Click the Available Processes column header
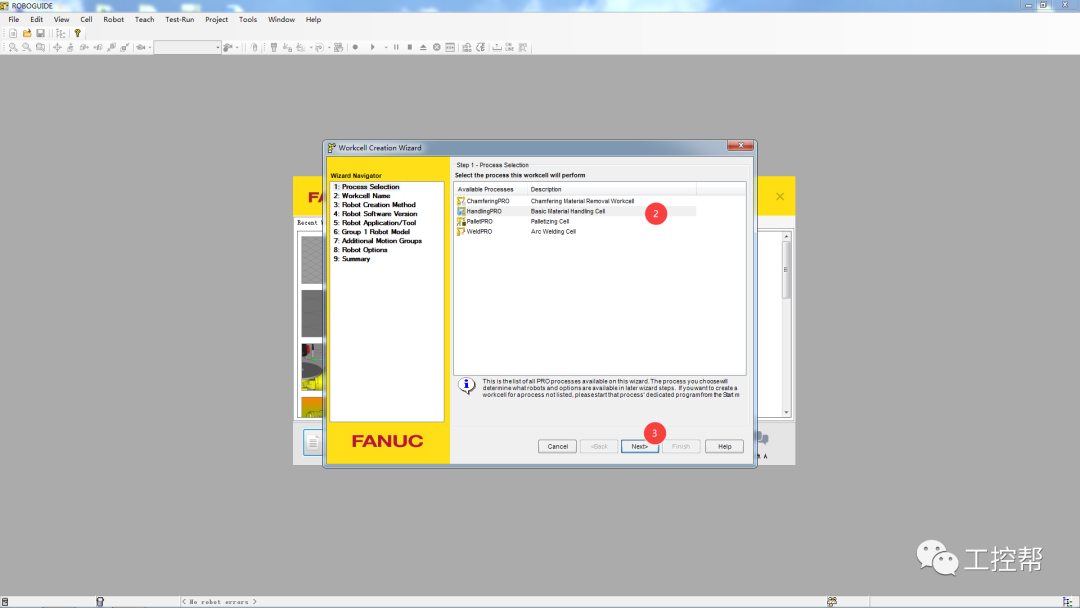1080x608 pixels. tap(490, 189)
